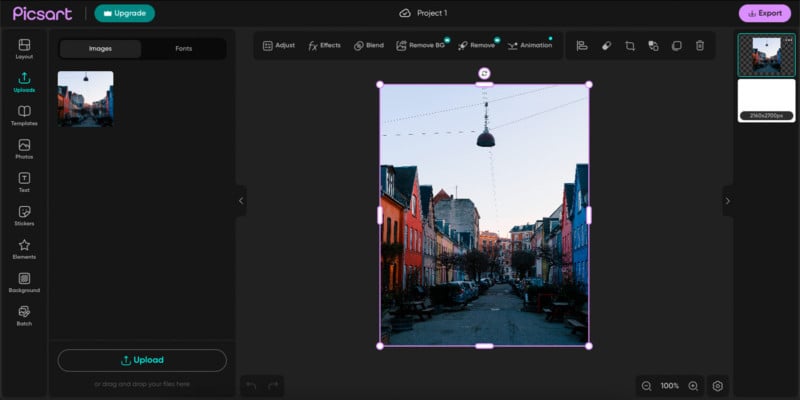Image resolution: width=800 pixels, height=400 pixels.
Task: Click the green Upgrade button
Action: click(x=124, y=13)
